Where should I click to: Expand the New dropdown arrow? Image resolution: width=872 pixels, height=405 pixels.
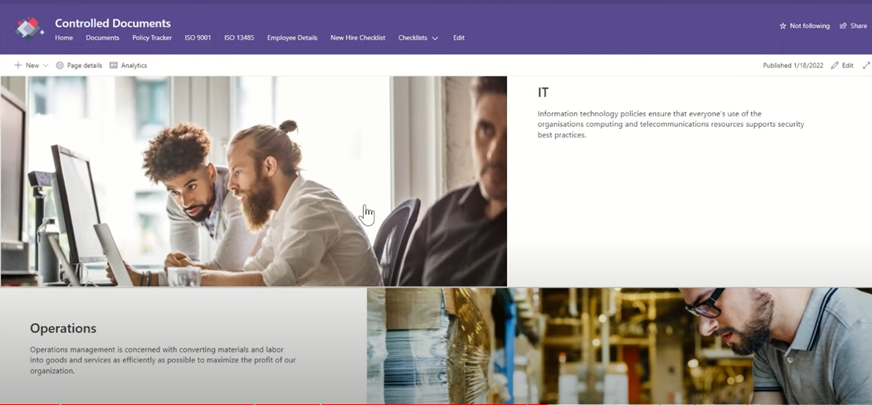(x=45, y=65)
